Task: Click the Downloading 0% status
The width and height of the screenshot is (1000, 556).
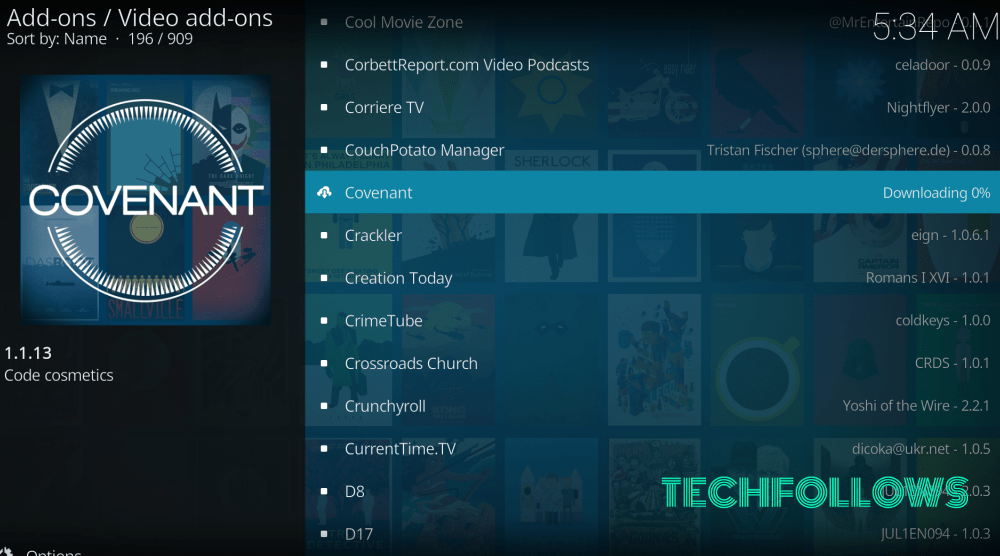Action: pyautogui.click(x=936, y=193)
